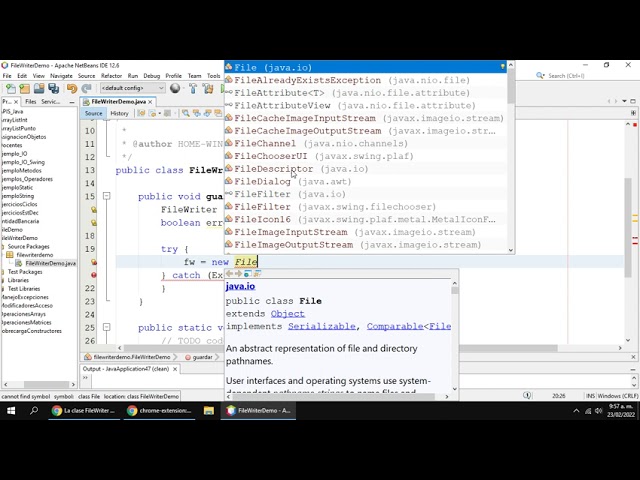Screen dimensions: 640x480
Task: Click the FileWriterDemo.java file icon in Projects tree
Action: (19, 263)
